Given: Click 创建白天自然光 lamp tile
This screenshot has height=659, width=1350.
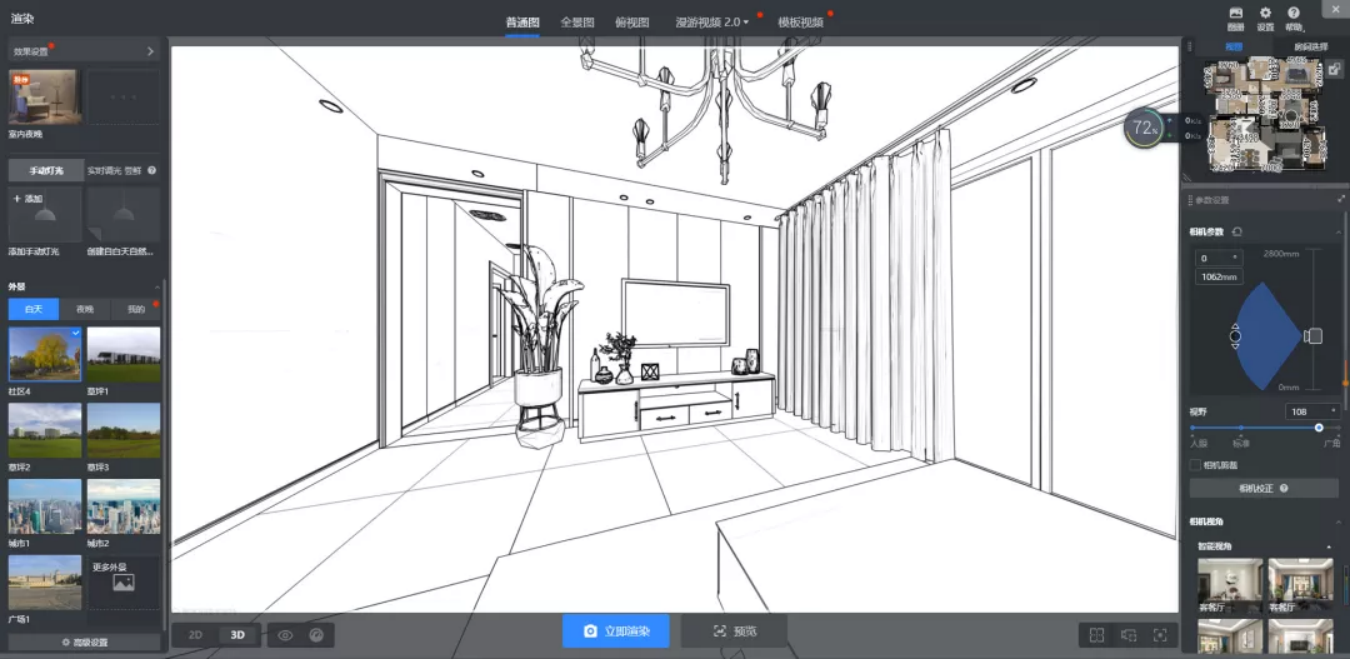Looking at the screenshot, I should [123, 213].
